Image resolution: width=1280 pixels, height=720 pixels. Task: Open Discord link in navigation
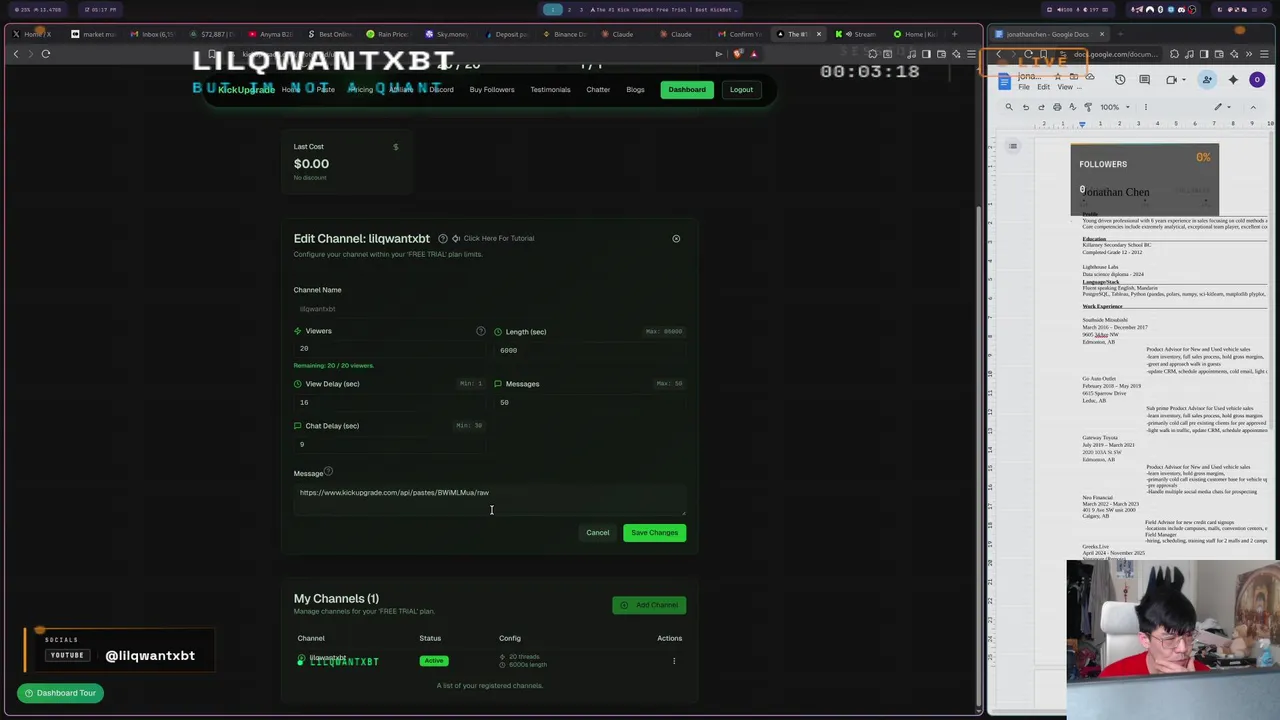pyautogui.click(x=441, y=90)
